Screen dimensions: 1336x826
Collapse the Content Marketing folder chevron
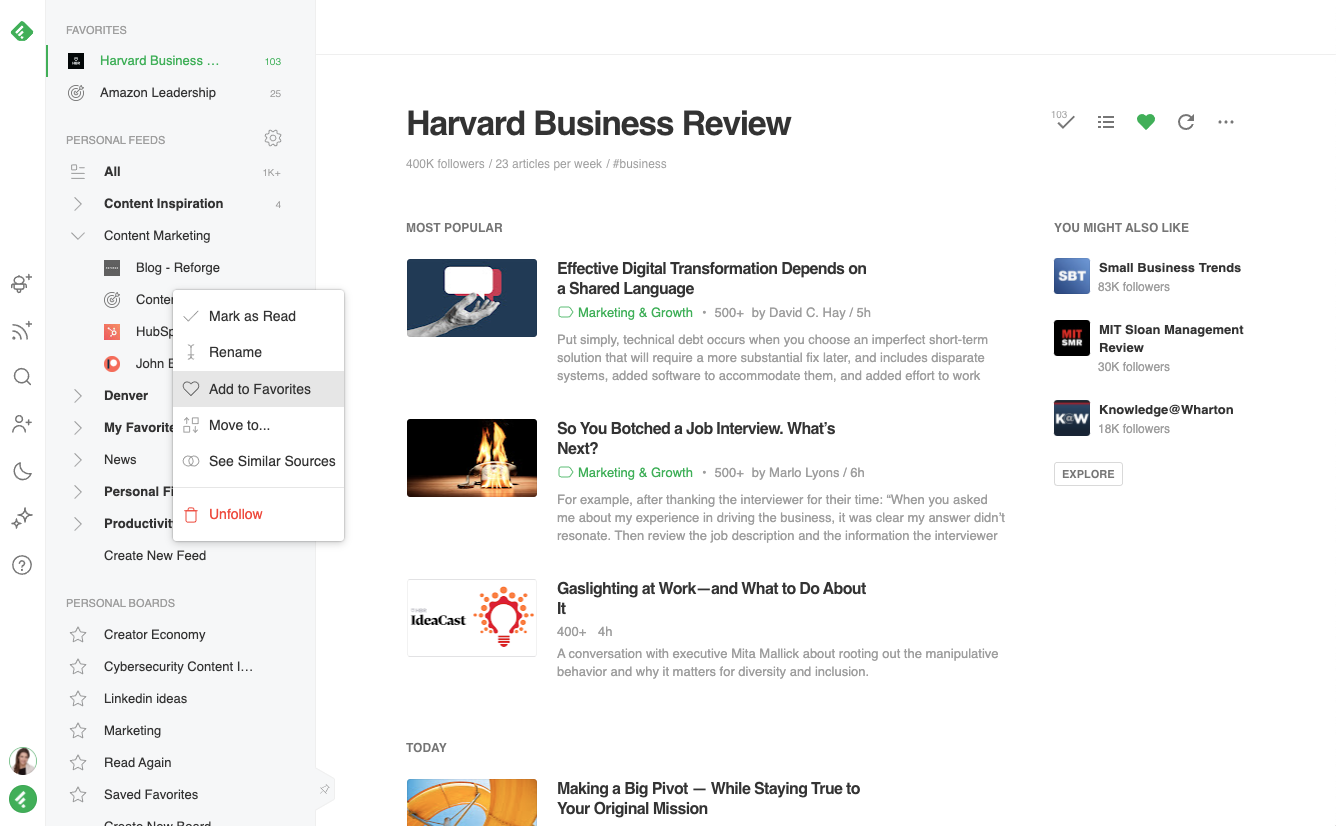78,236
